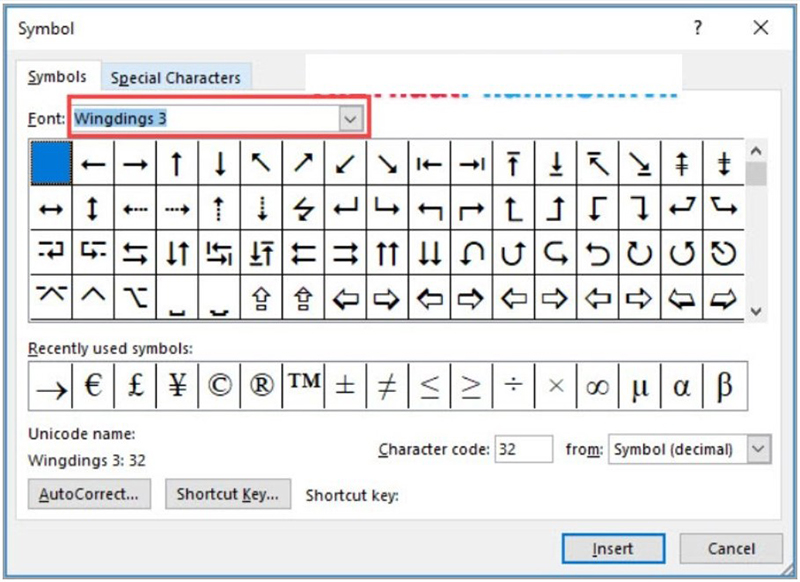Pick the dashed right arrow symbol
The width and height of the screenshot is (800, 582).
coord(177,209)
